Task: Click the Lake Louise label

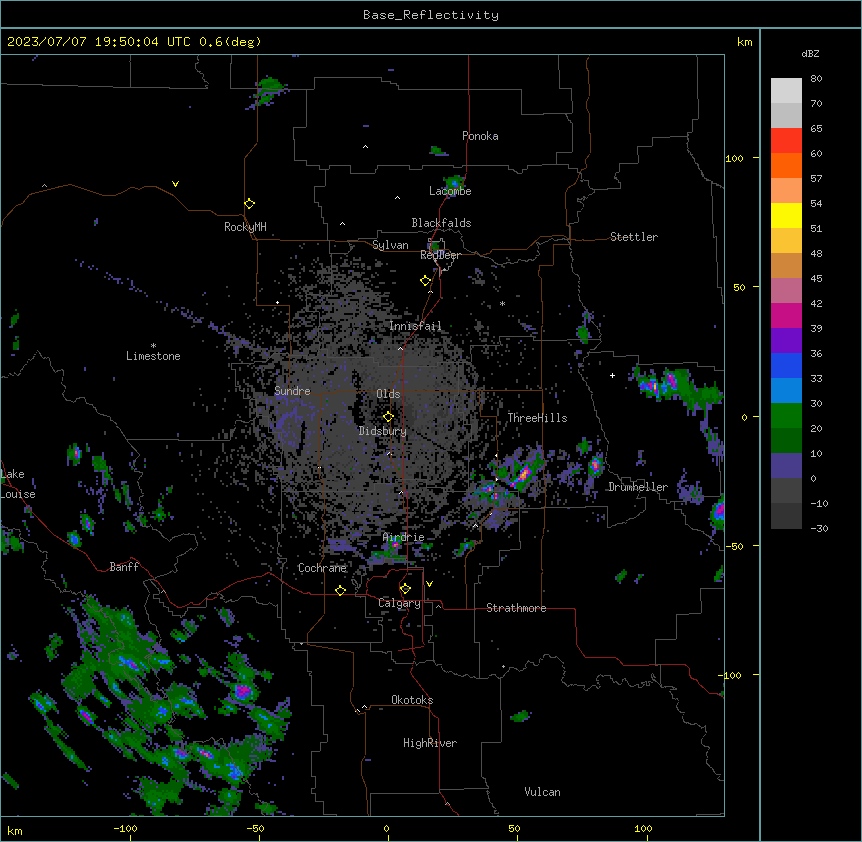Action: 18,484
